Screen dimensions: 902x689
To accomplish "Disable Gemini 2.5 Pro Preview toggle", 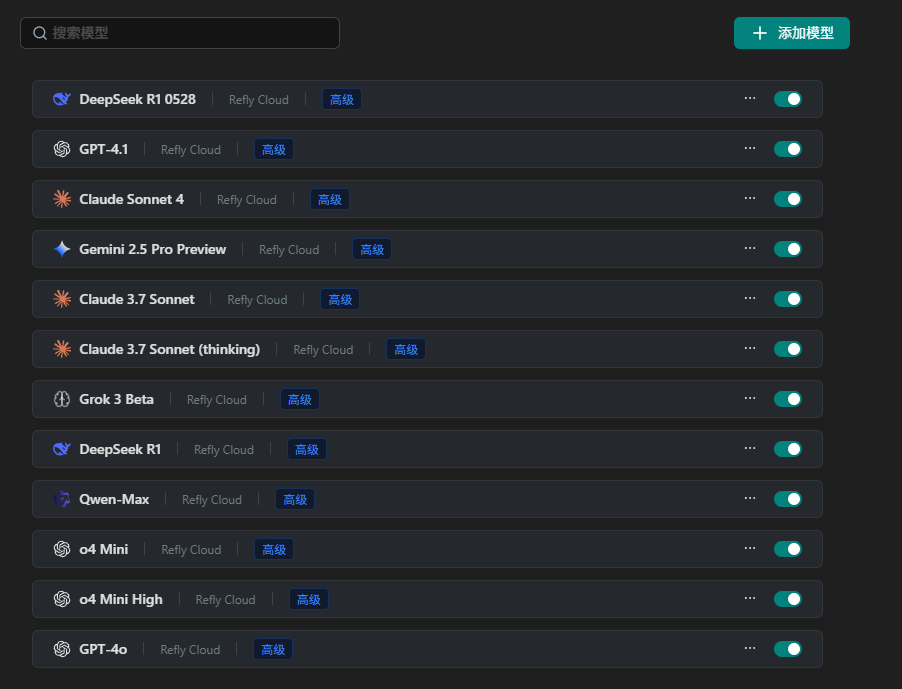I will point(788,250).
